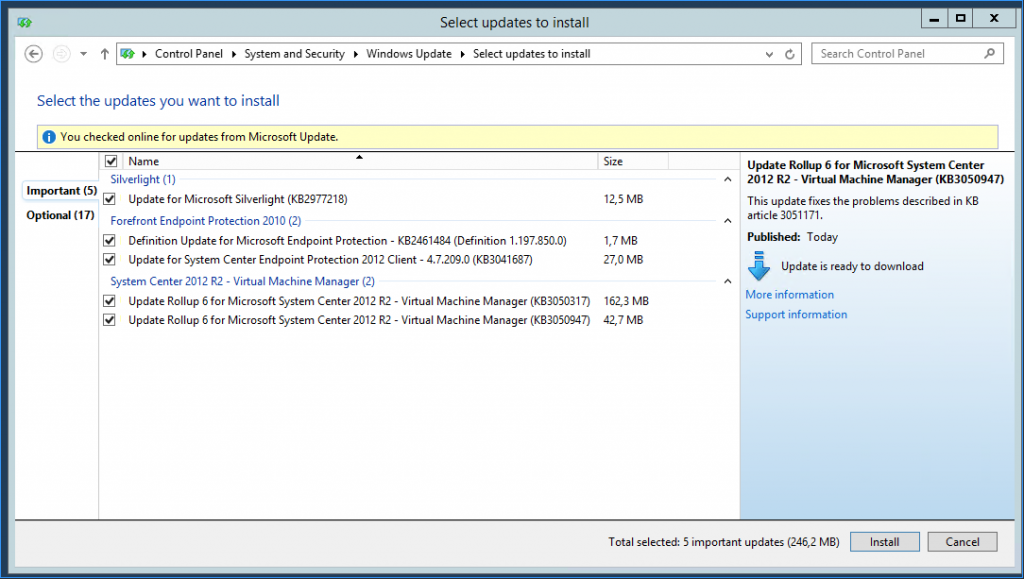Click the address bar Windows Update icon
This screenshot has width=1024, height=579.
click(128, 54)
